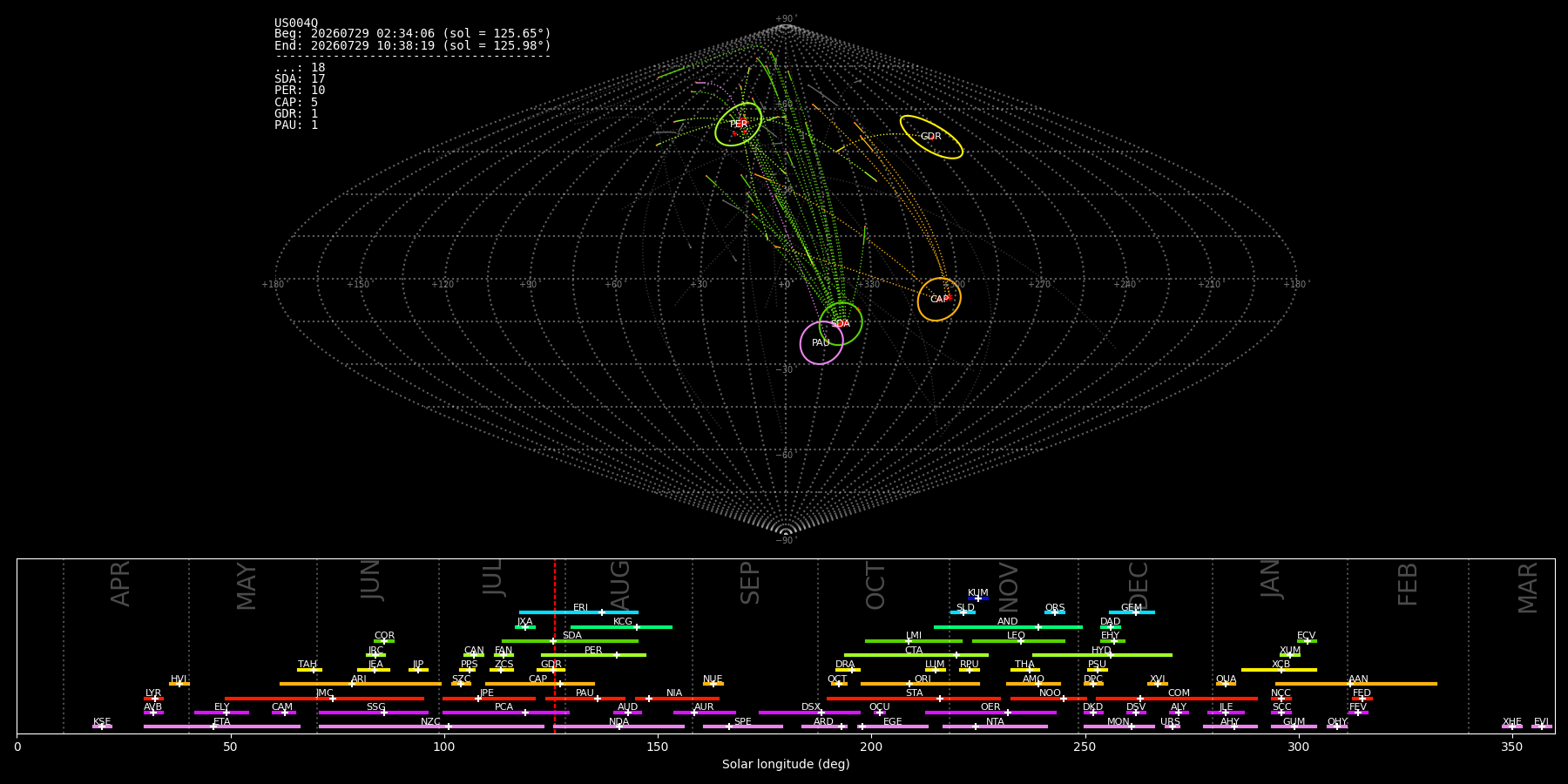Click the KSE shower marker
The width and height of the screenshot is (1568, 784).
(x=102, y=727)
